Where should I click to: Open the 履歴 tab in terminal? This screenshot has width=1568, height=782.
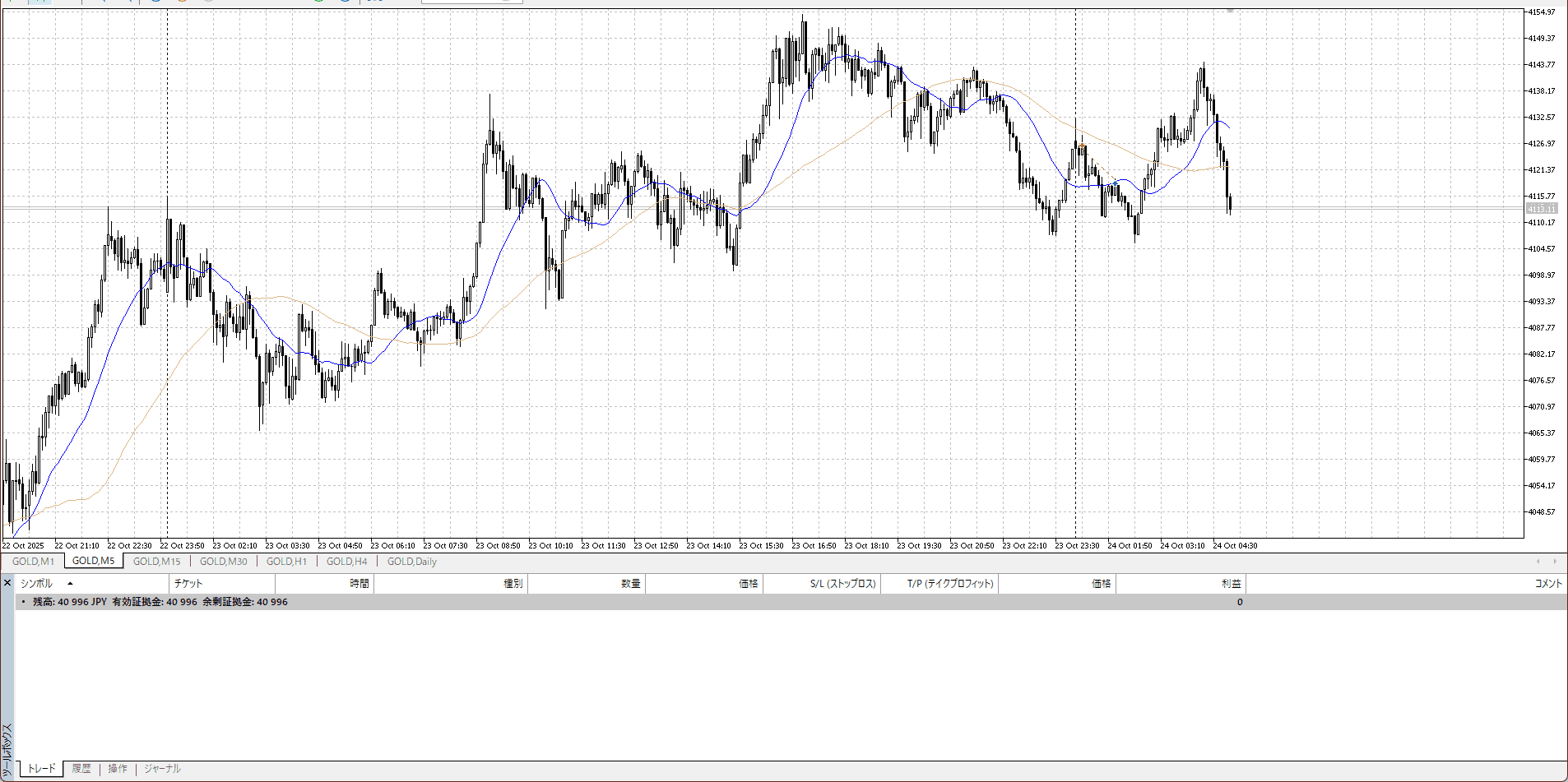tap(81, 769)
